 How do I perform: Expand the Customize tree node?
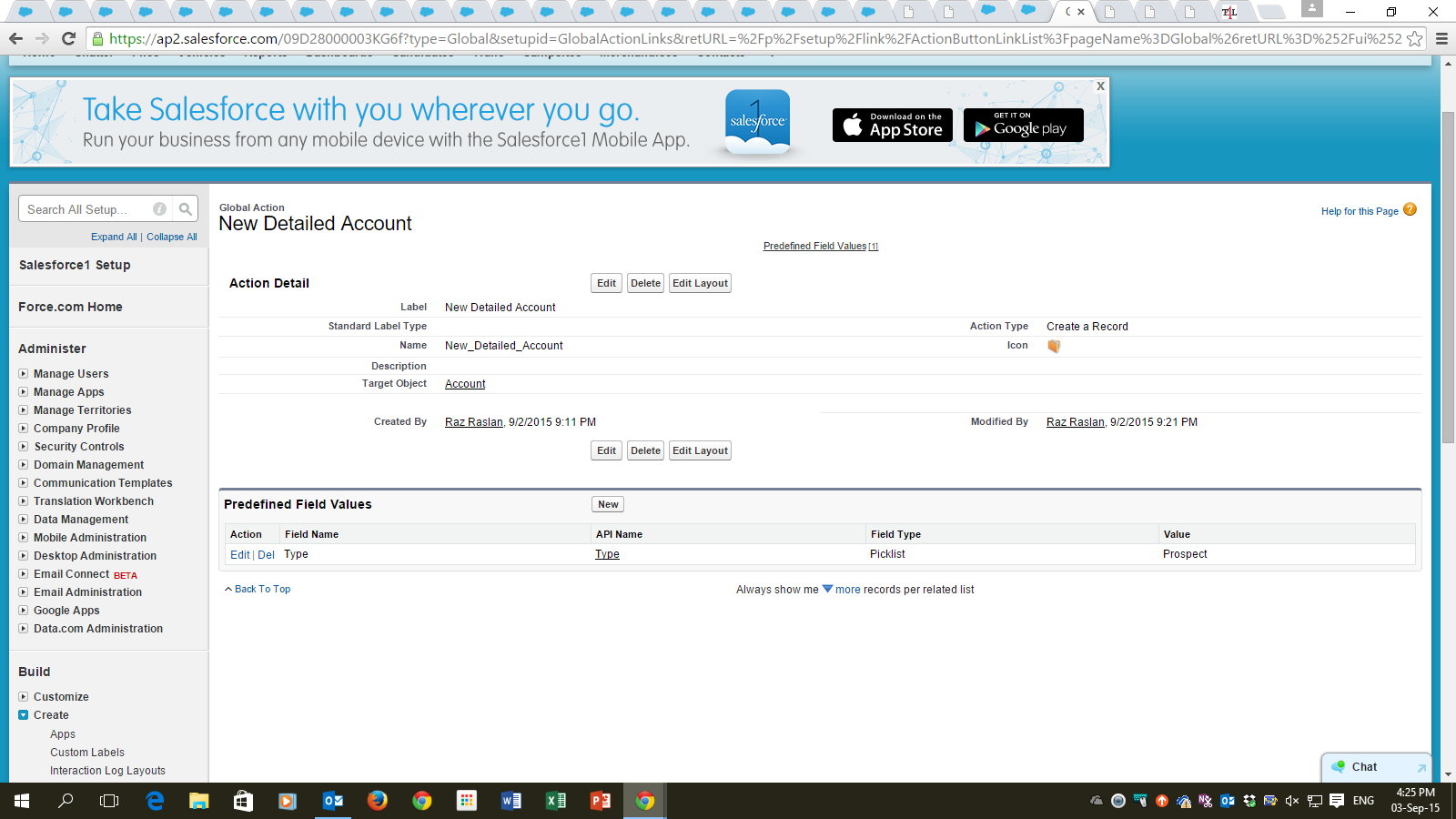(x=24, y=697)
